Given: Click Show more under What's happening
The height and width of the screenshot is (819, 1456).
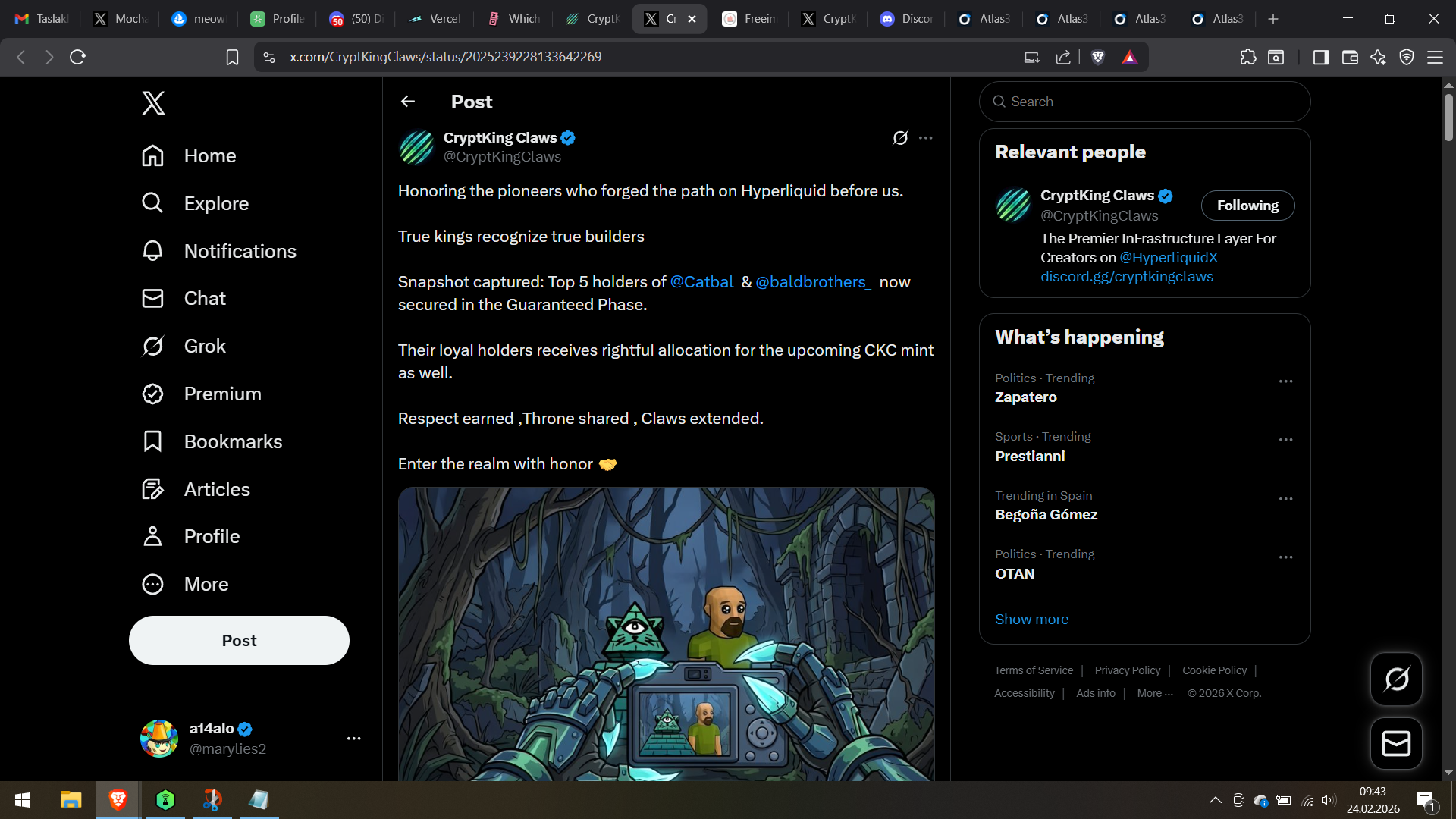Looking at the screenshot, I should [1031, 619].
